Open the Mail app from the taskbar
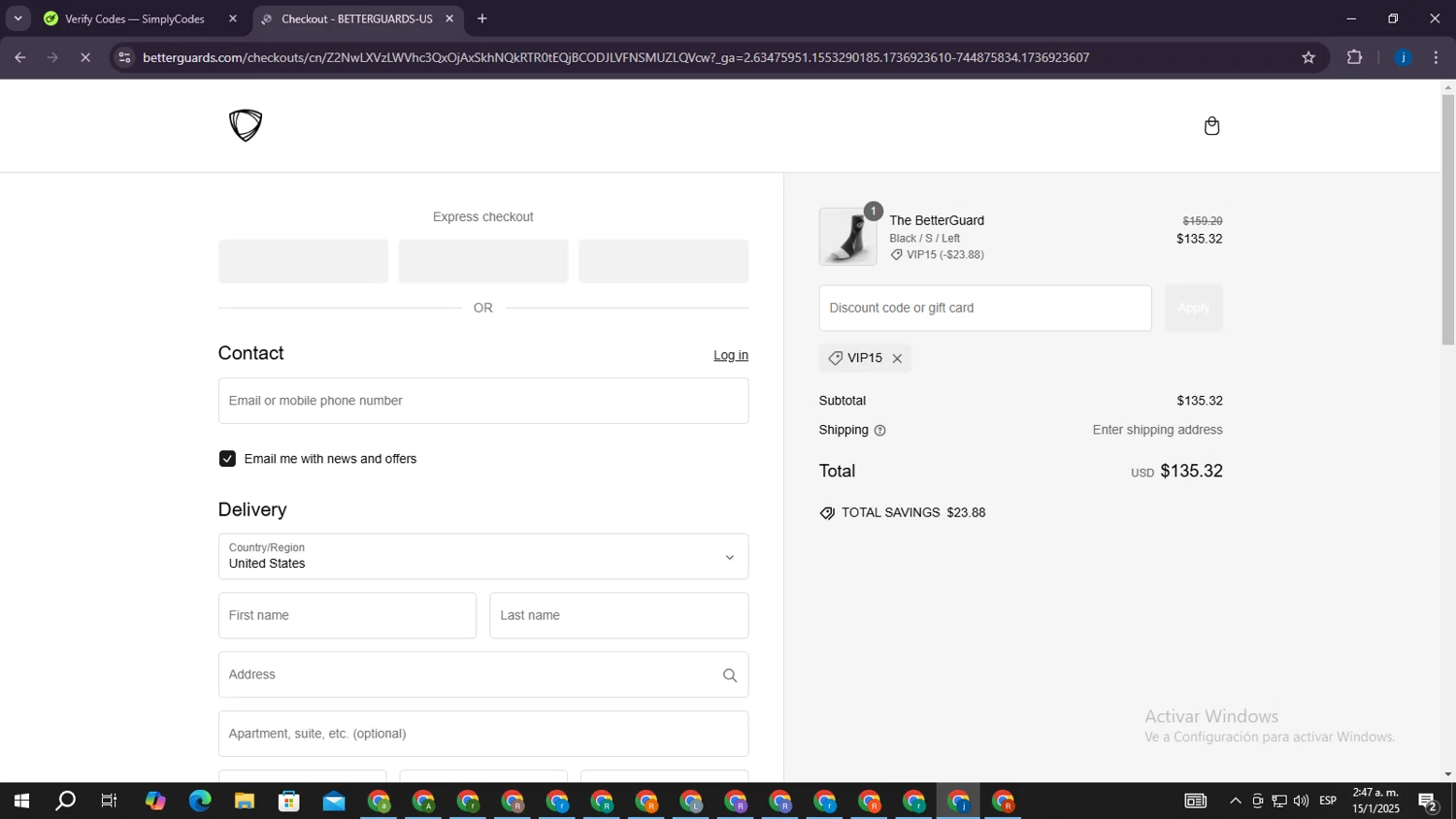 pyautogui.click(x=334, y=802)
